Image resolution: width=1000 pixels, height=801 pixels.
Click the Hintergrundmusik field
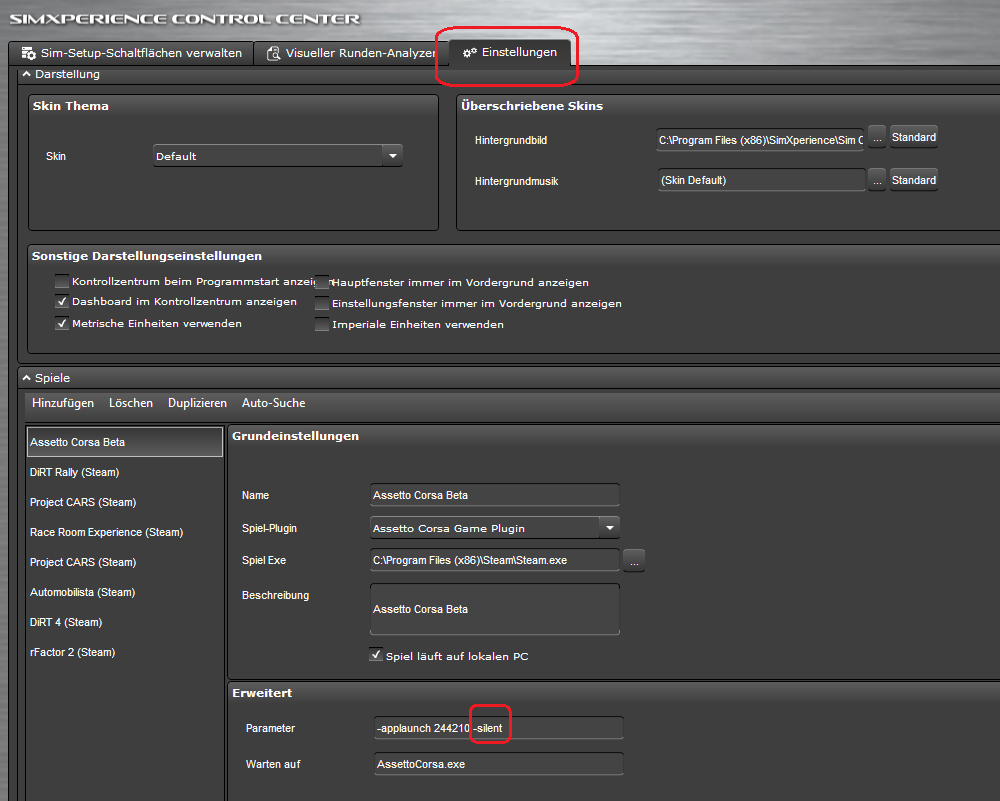point(761,180)
